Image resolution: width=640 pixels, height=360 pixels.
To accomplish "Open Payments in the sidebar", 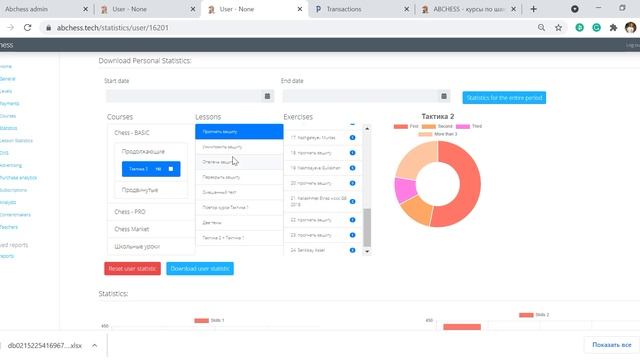I will 10,103.
